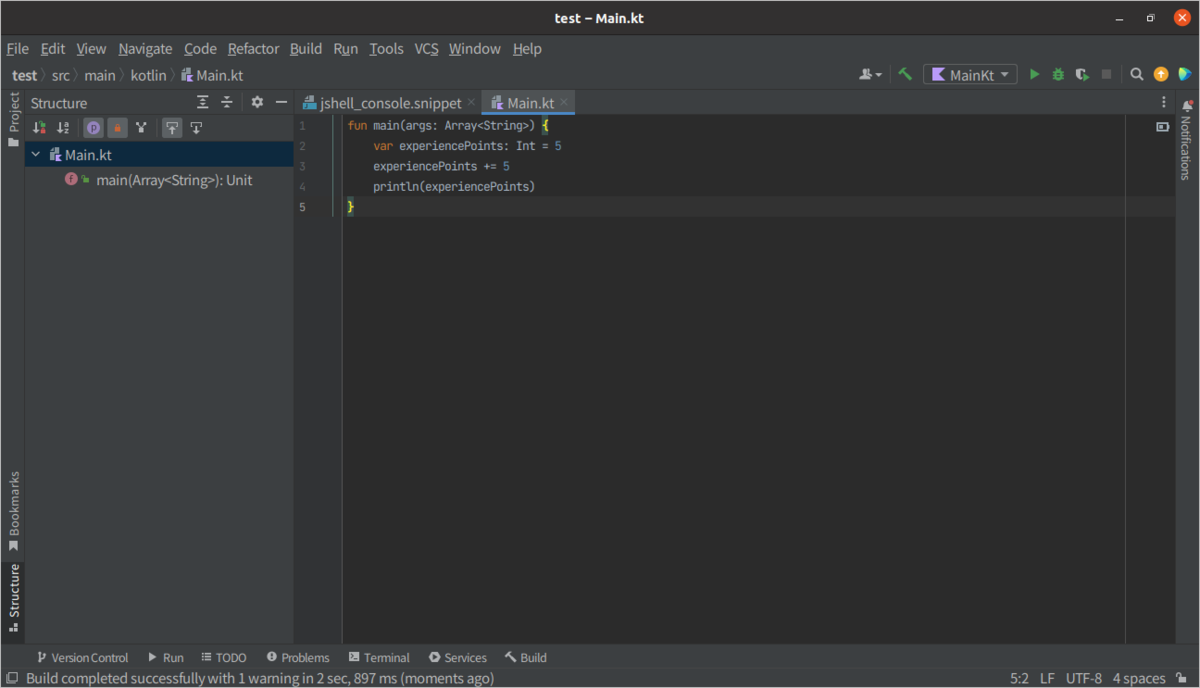This screenshot has height=688, width=1200.
Task: Open Problems tool window
Action: tap(297, 657)
